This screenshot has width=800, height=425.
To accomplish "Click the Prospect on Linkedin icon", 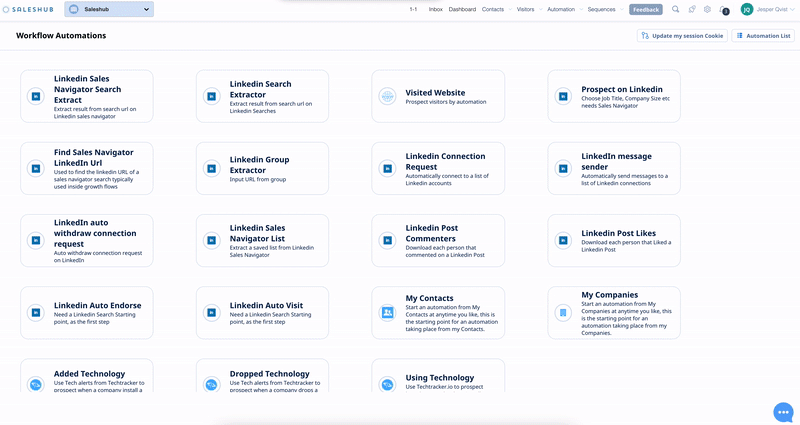I will coord(563,96).
